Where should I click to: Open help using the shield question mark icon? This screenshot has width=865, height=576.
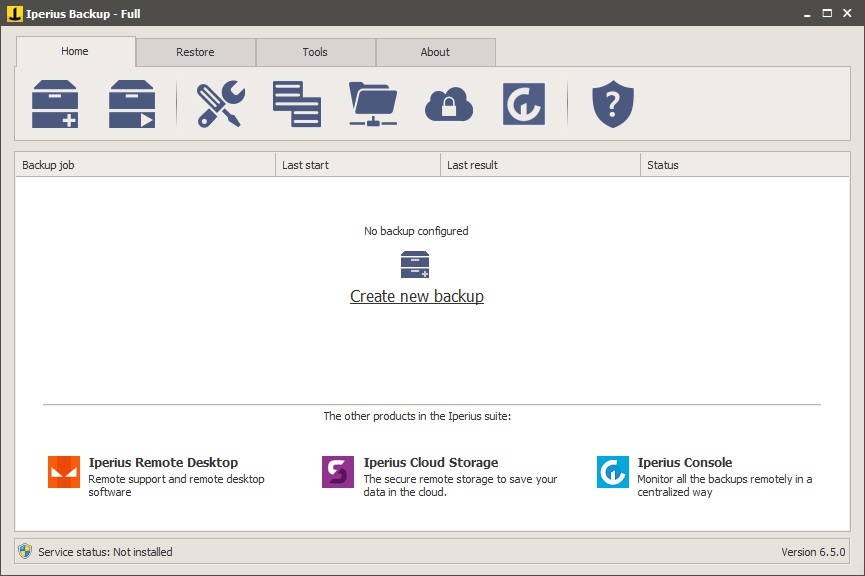612,103
